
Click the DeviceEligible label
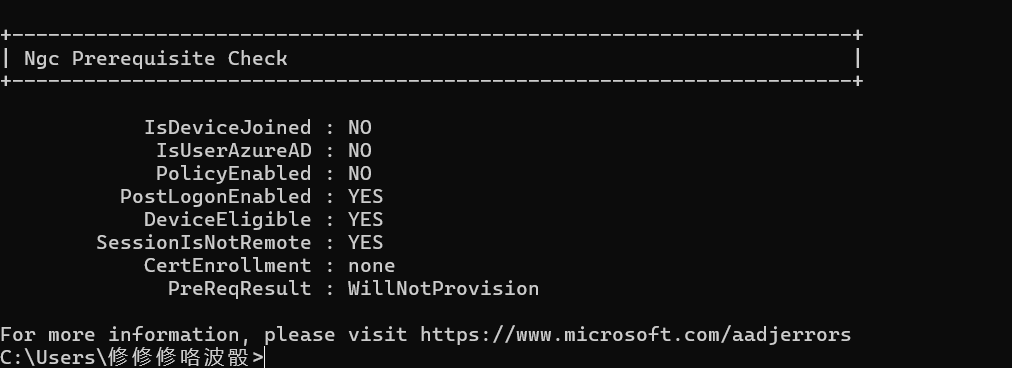227,220
